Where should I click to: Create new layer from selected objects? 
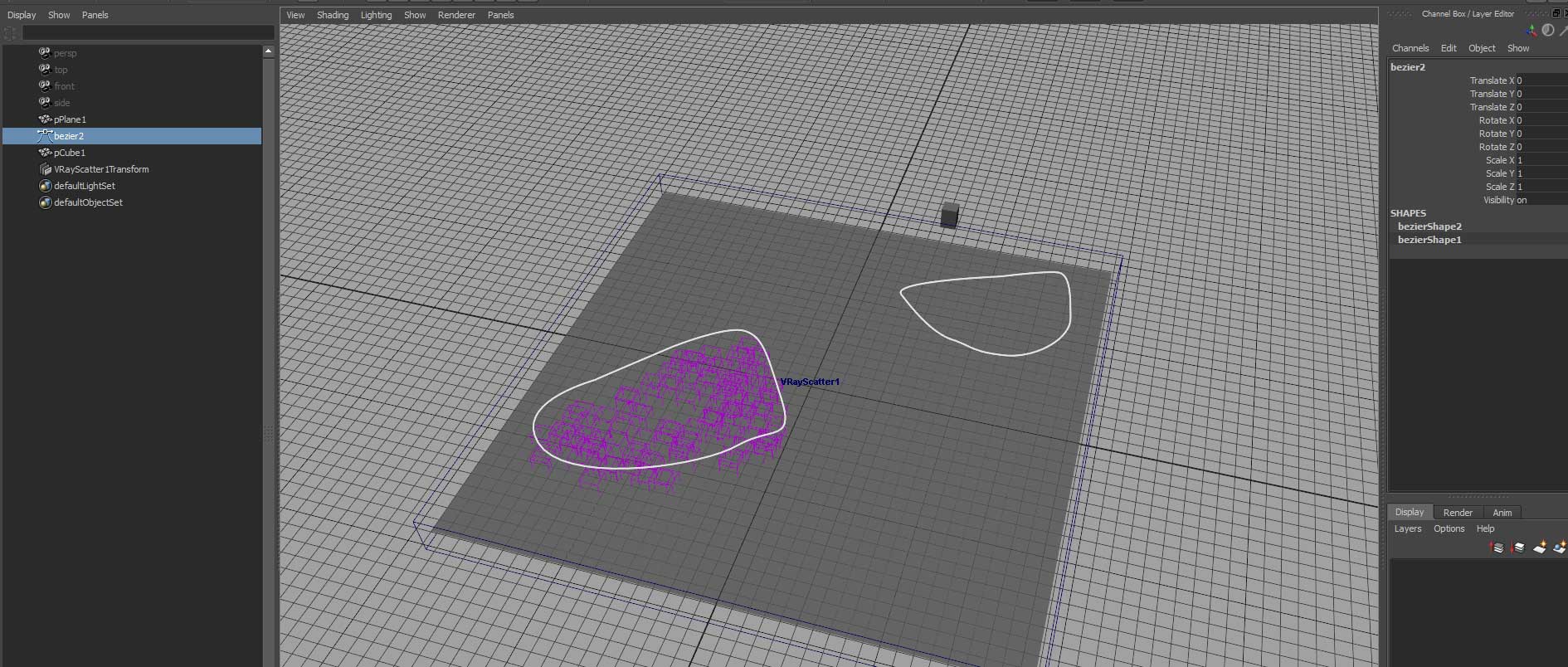click(1560, 548)
